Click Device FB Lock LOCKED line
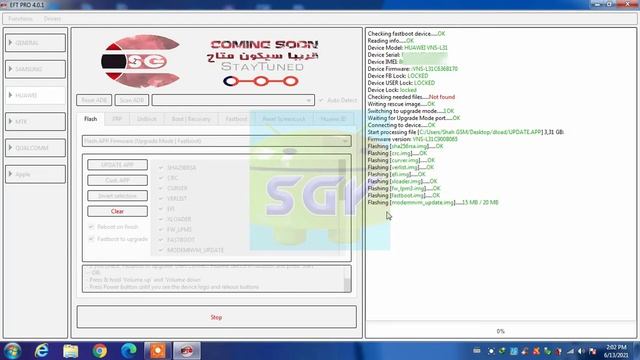 [398, 76]
